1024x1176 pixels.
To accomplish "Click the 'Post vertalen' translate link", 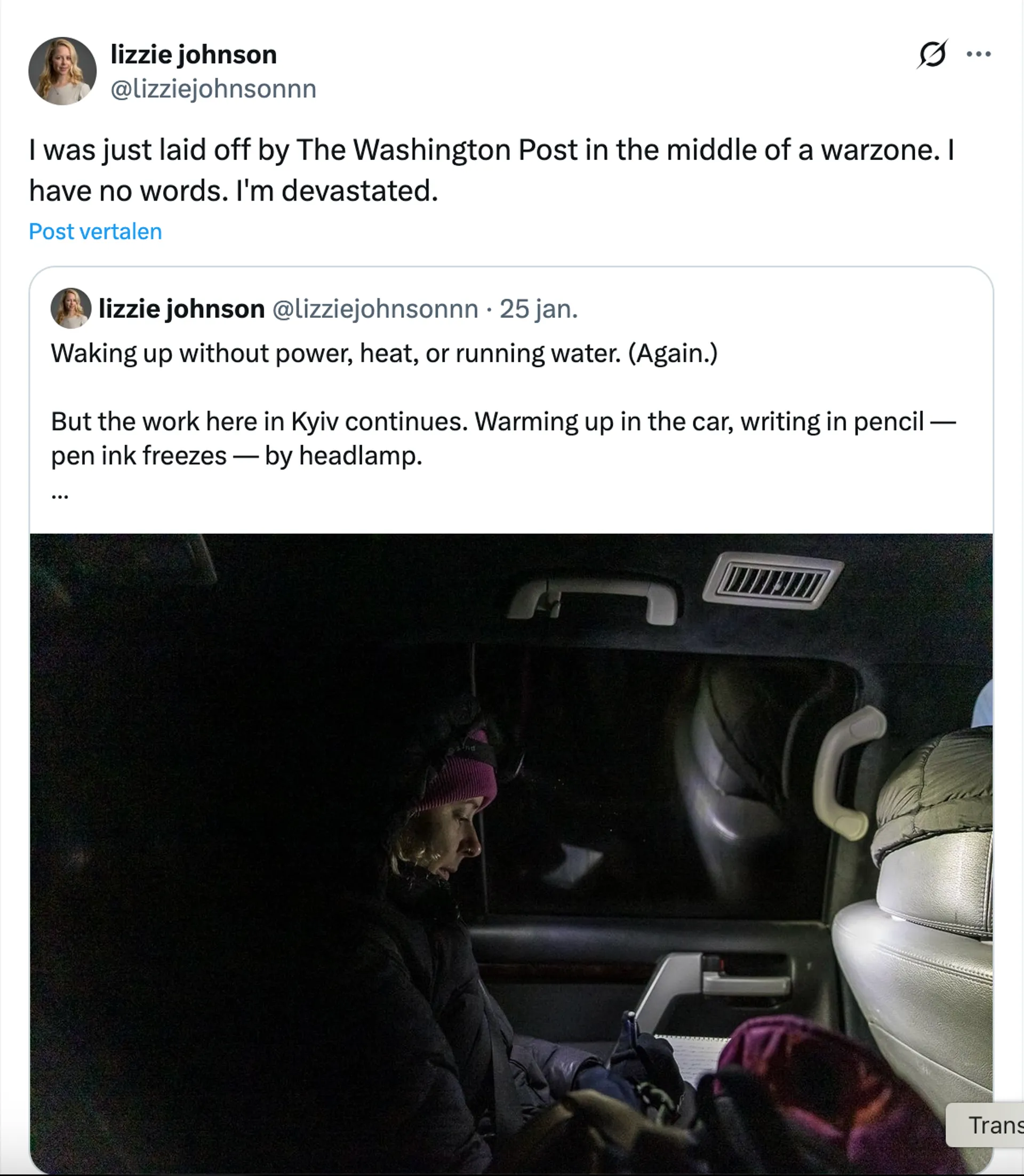I will pyautogui.click(x=95, y=231).
